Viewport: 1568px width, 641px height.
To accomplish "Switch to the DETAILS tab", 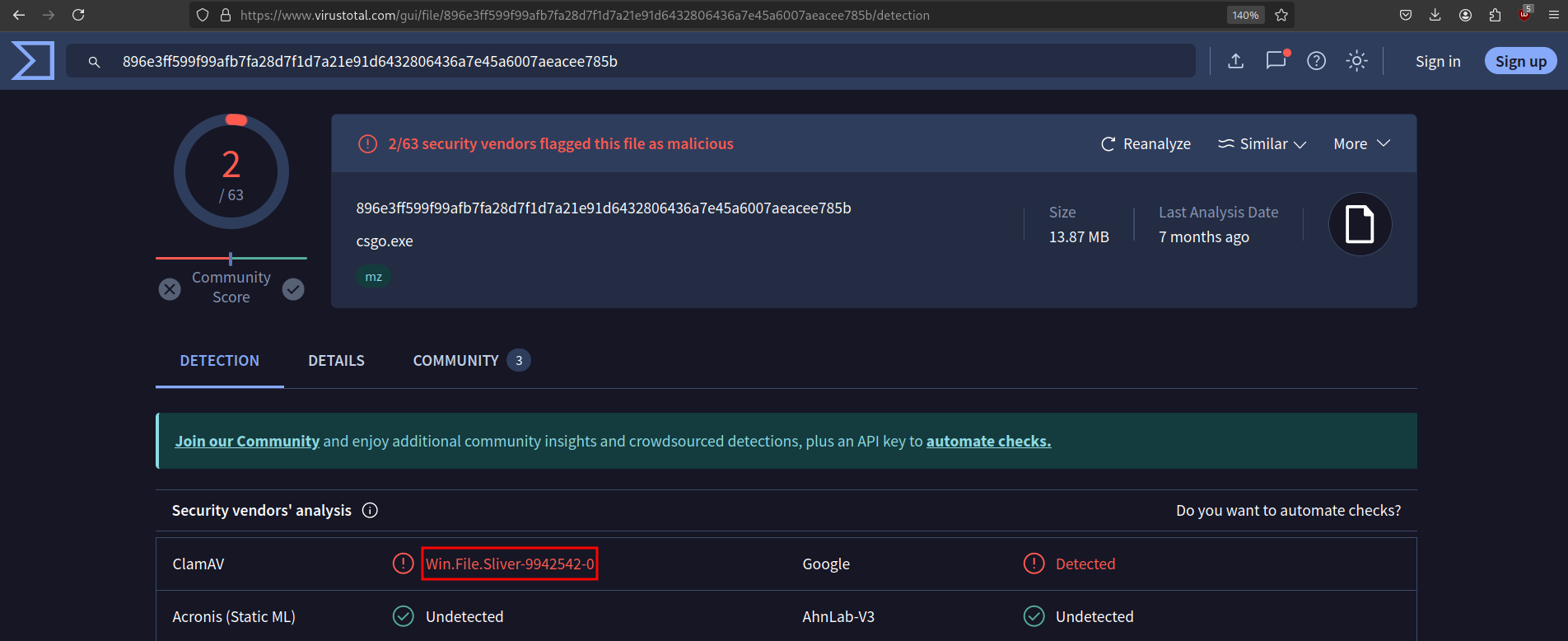I will (336, 361).
